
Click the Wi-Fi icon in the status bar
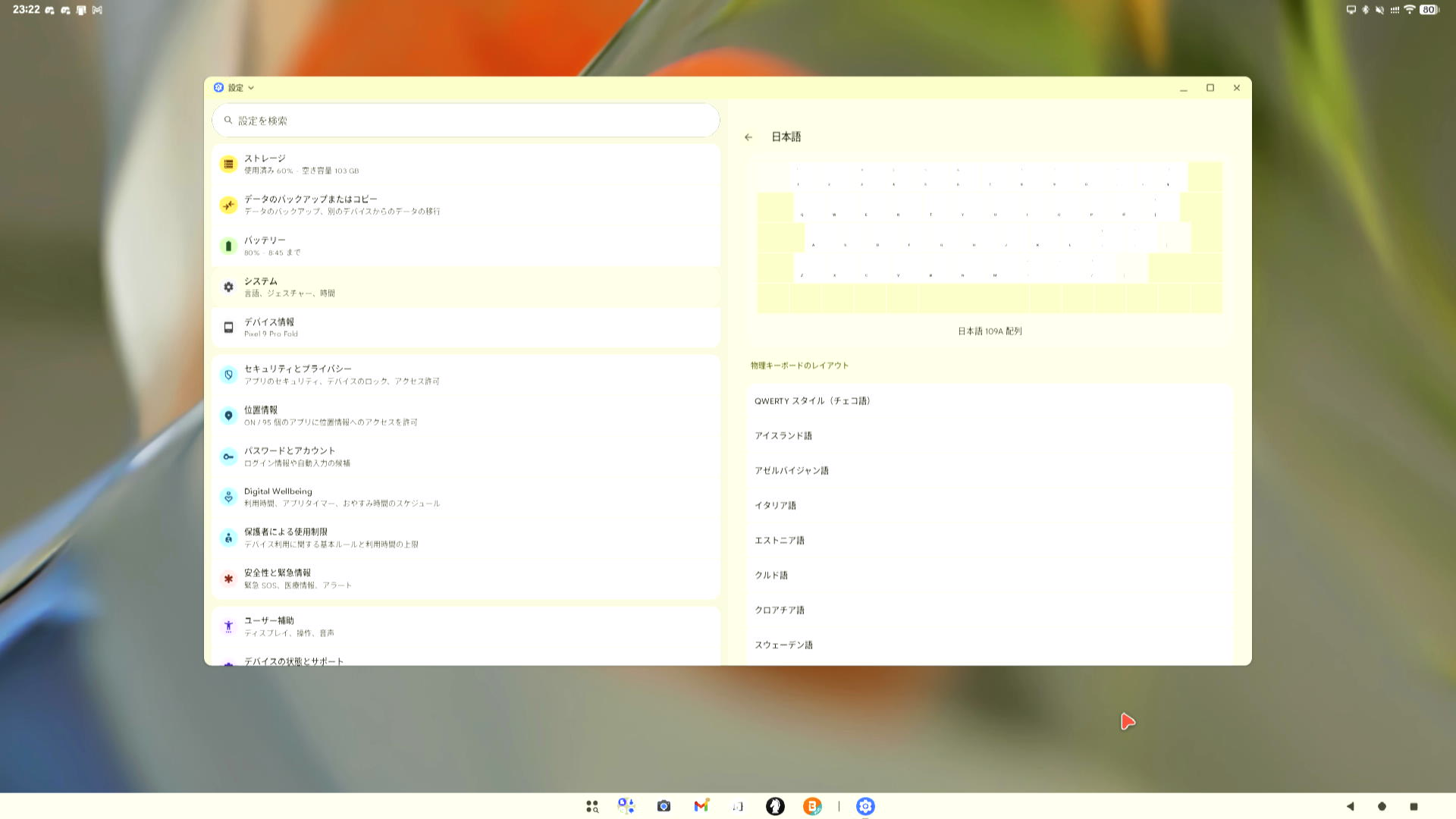coord(1409,10)
